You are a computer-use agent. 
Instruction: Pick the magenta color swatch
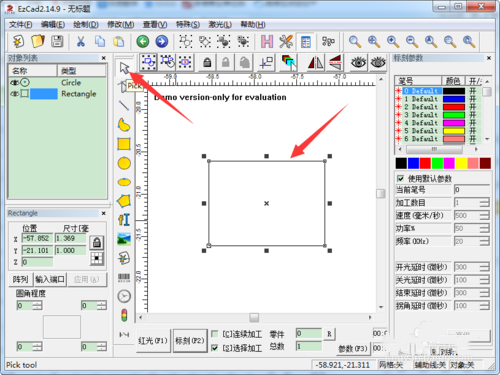tap(449, 163)
